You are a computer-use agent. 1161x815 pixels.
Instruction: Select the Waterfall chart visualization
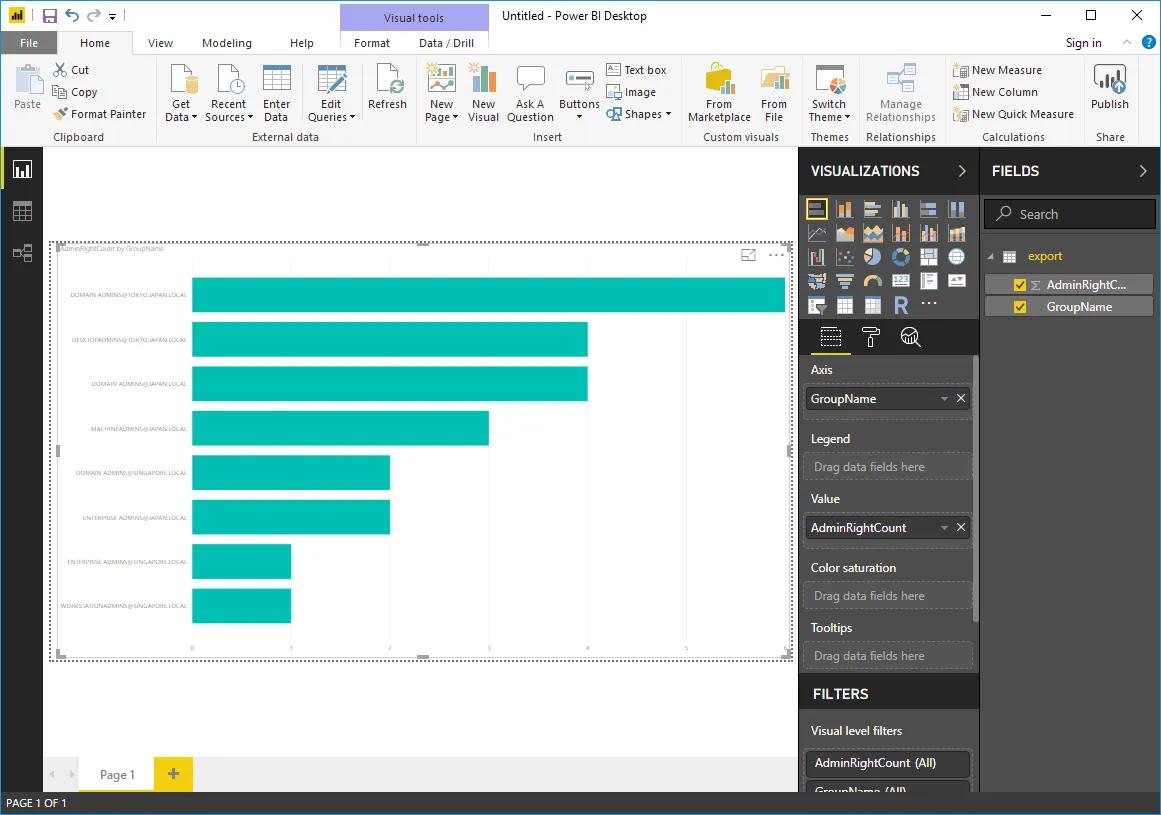click(x=817, y=257)
